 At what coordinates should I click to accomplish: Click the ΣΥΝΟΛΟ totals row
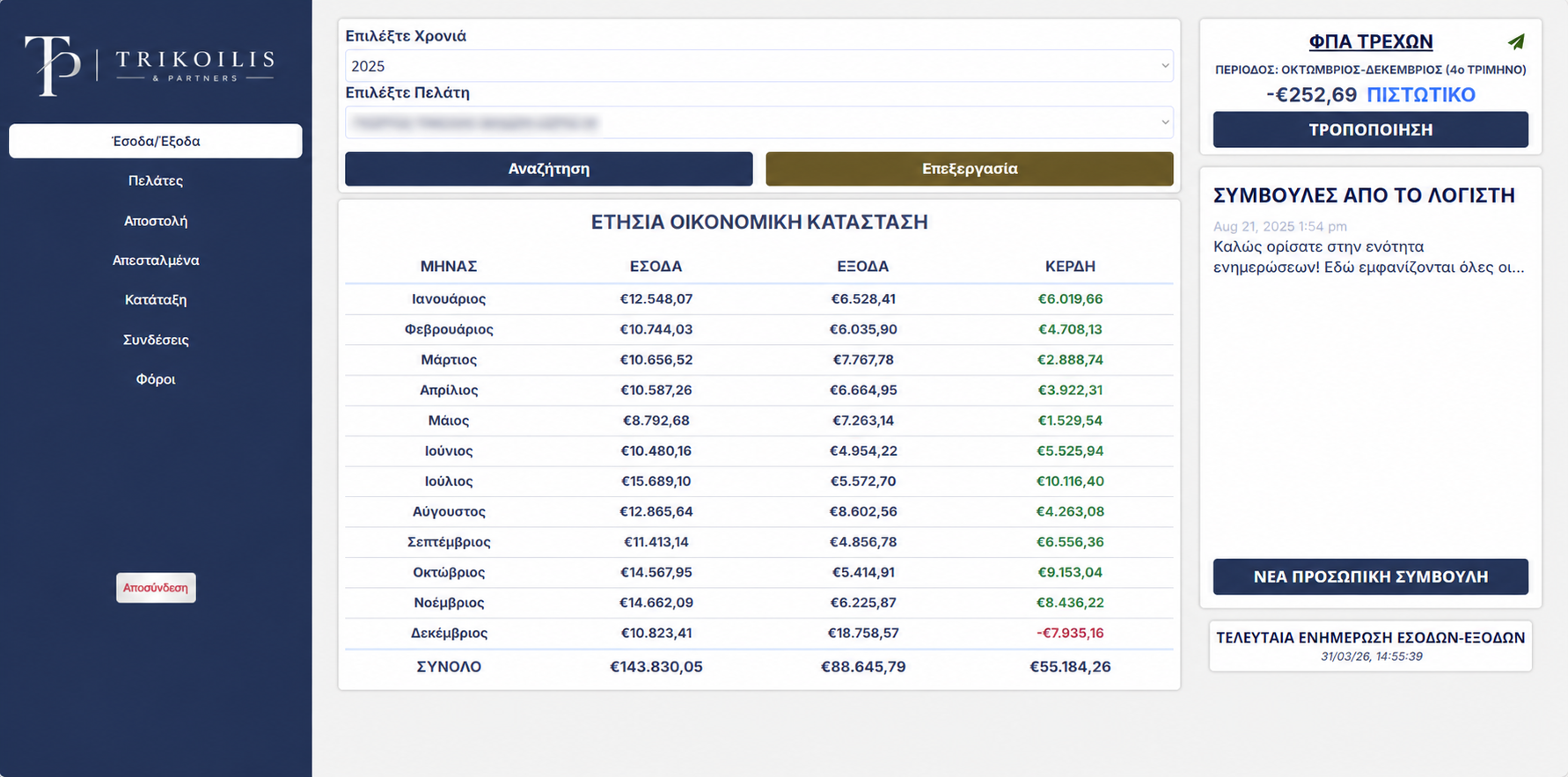759,667
